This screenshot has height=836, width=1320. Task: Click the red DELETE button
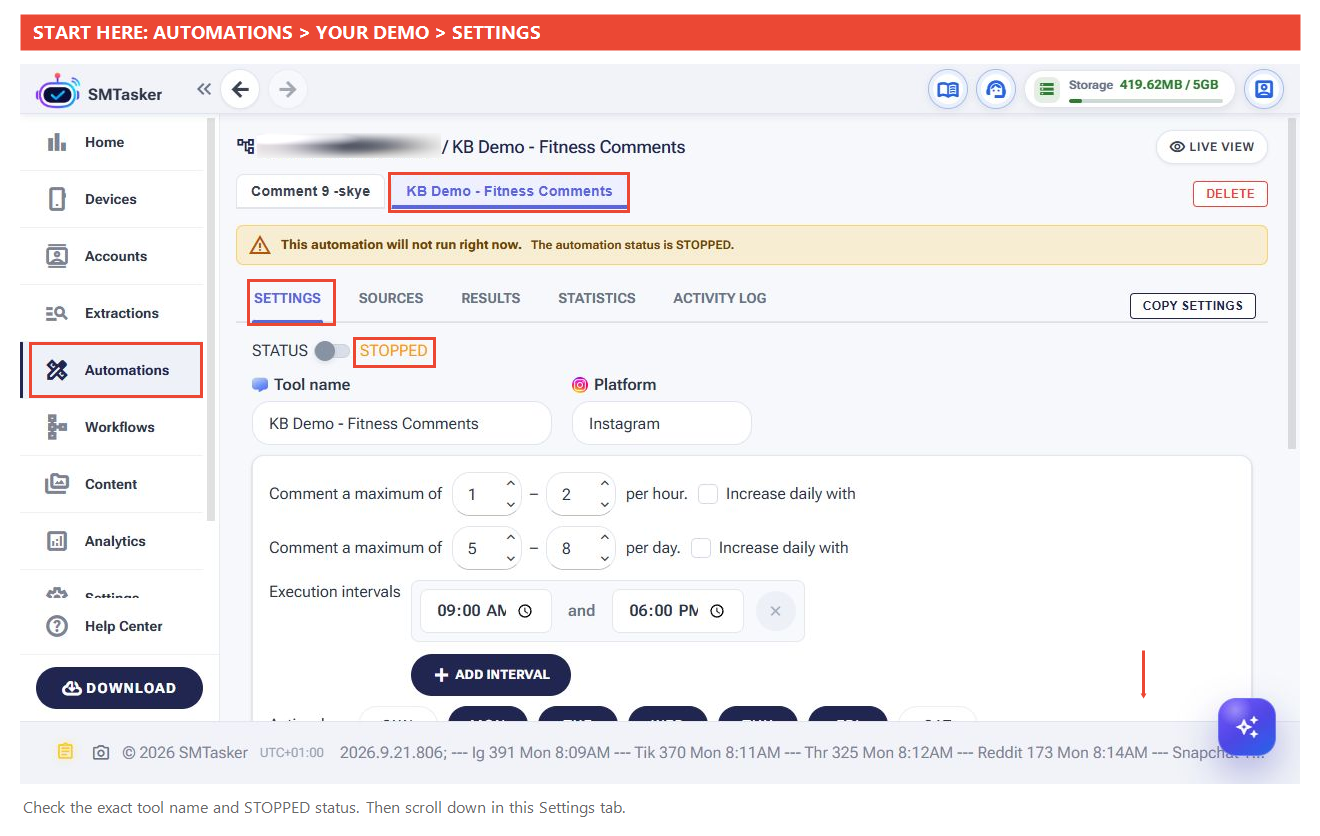point(1230,194)
